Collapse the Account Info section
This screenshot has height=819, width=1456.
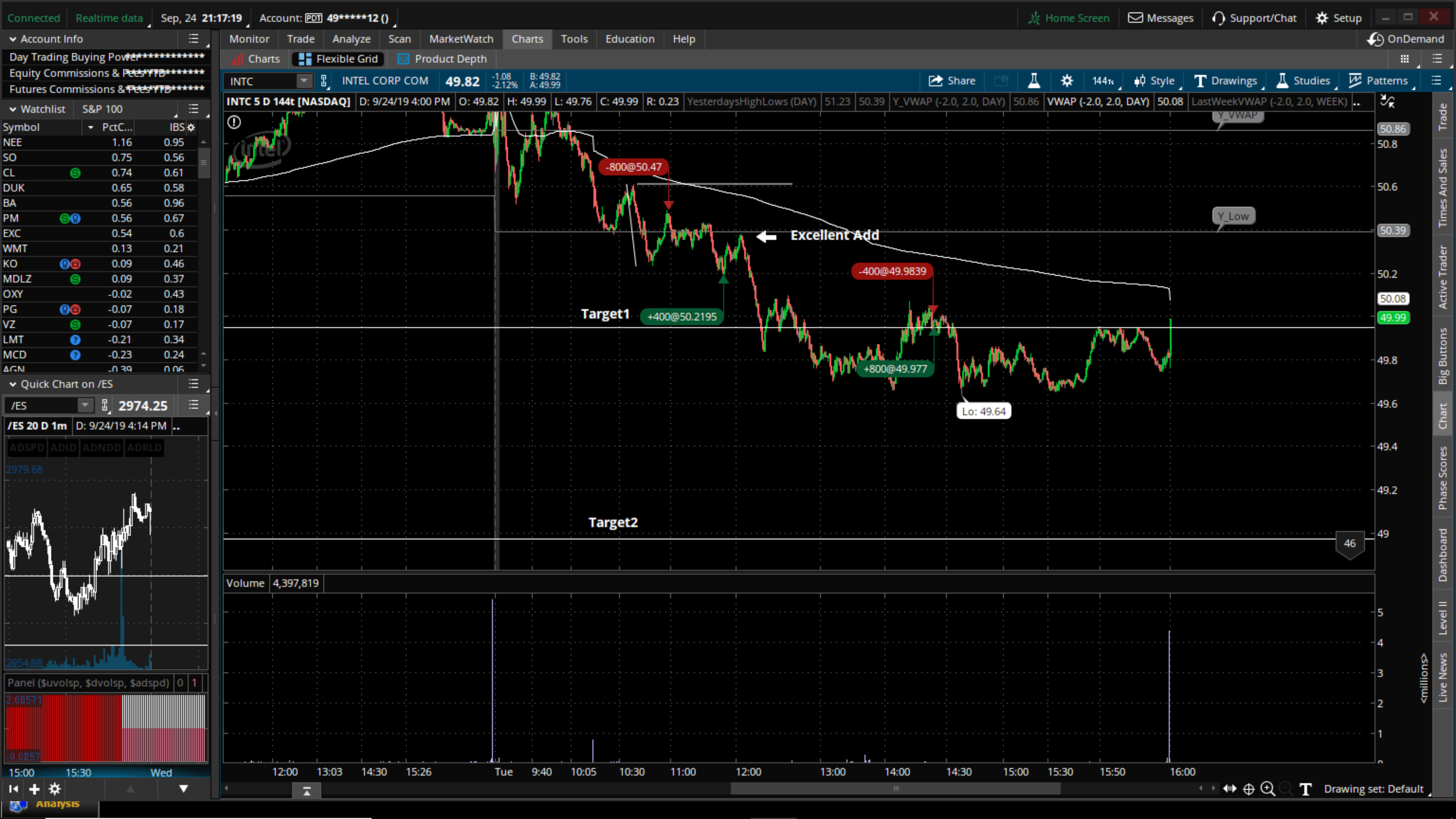click(13, 39)
